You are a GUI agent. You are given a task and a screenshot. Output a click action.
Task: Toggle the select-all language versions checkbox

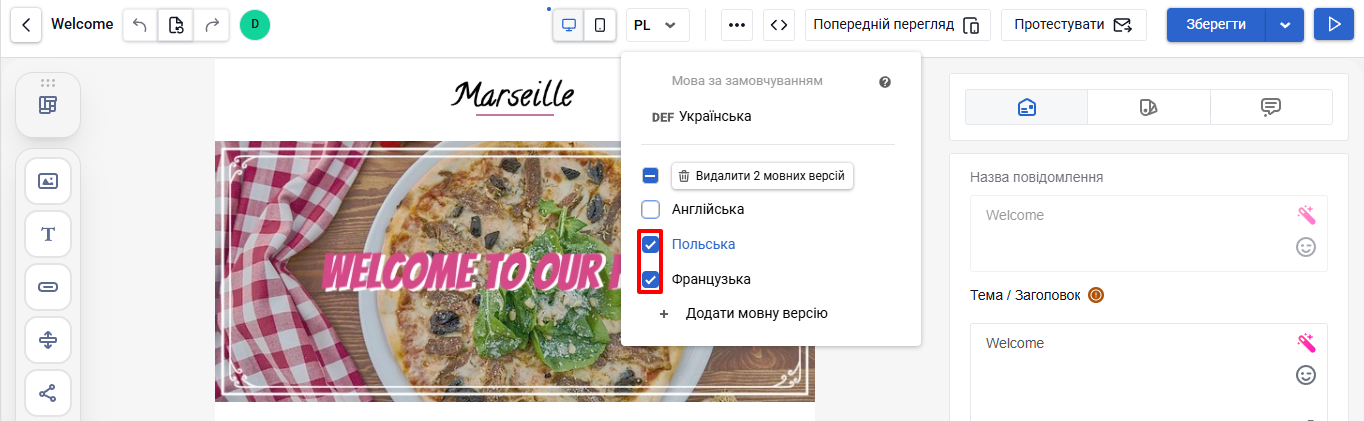click(650, 176)
